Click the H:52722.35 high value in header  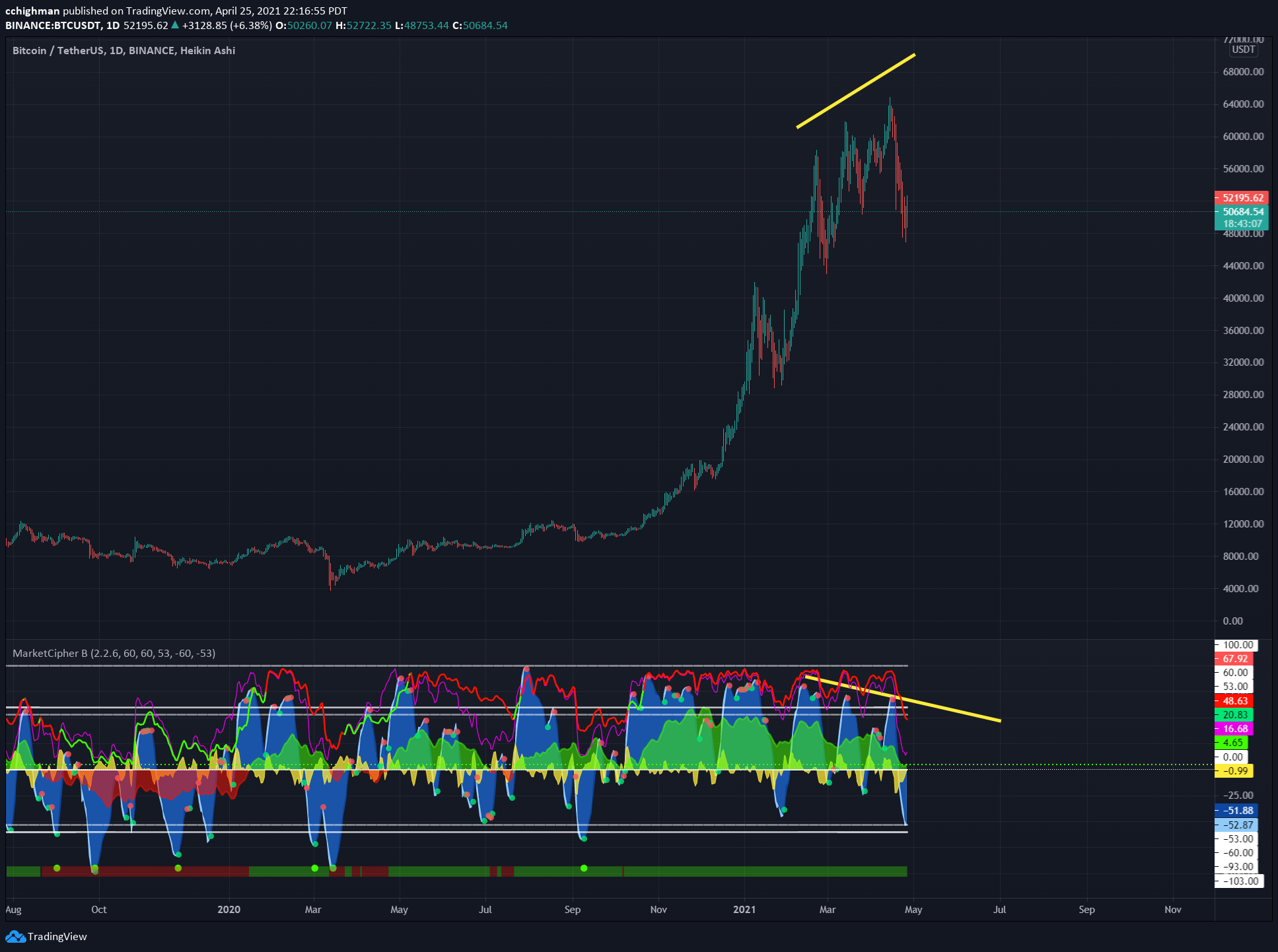coord(364,25)
